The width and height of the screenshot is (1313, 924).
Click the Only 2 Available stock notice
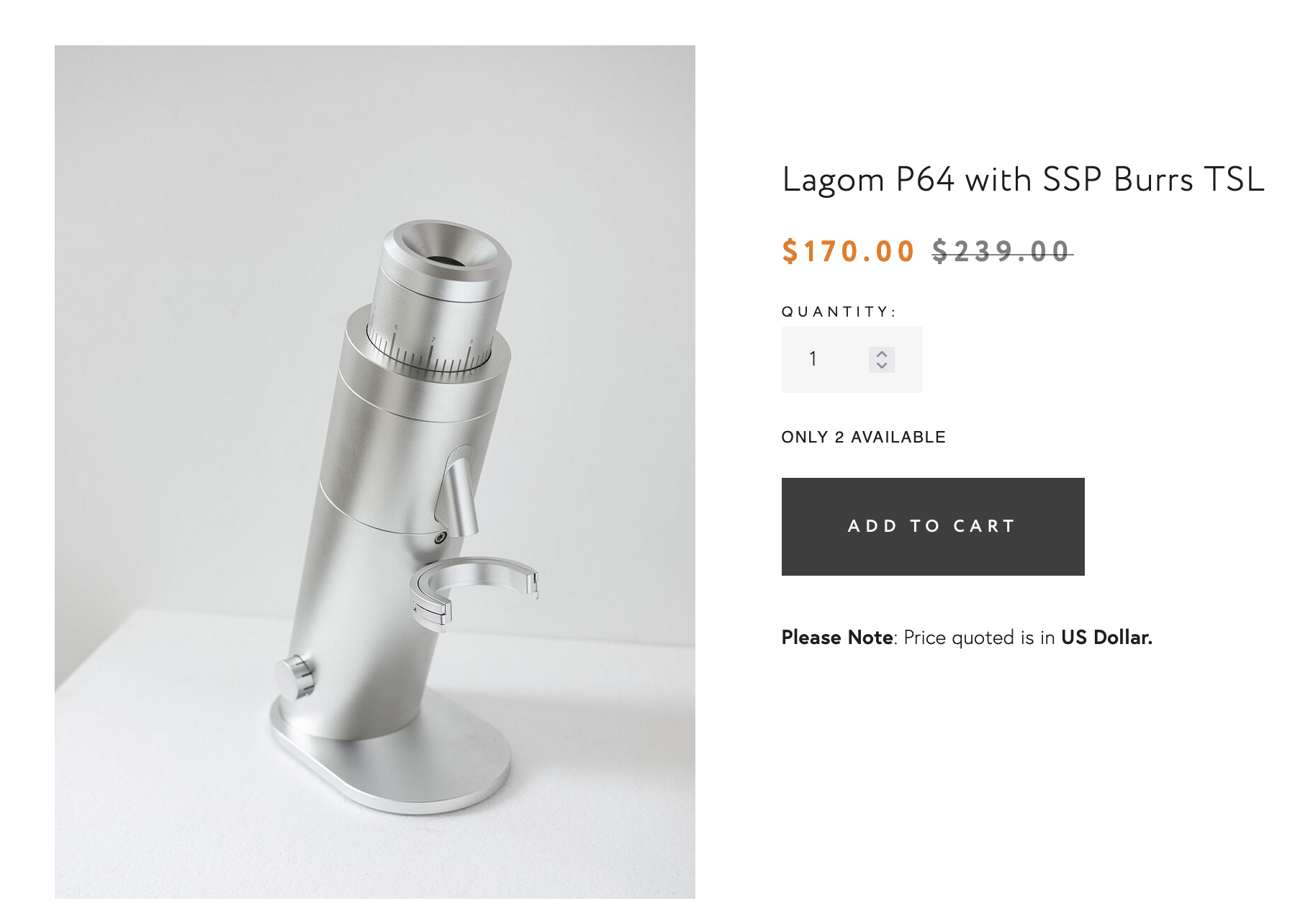(863, 437)
